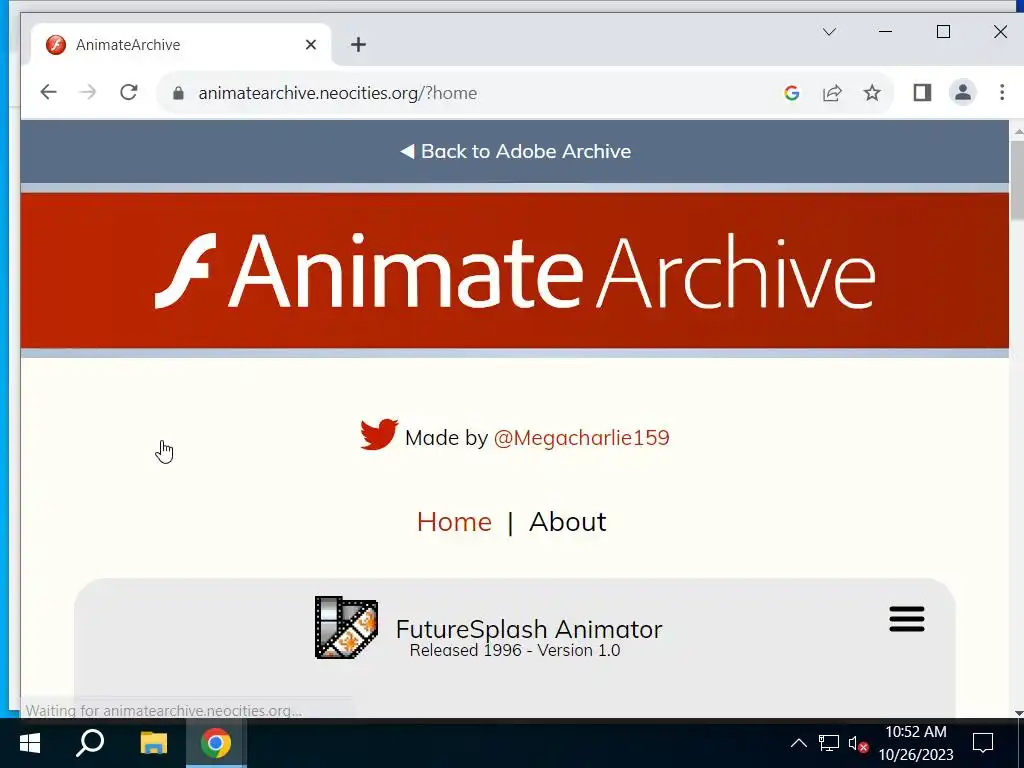Close the AnimateArchive tab
This screenshot has width=1024, height=768.
pyautogui.click(x=311, y=44)
